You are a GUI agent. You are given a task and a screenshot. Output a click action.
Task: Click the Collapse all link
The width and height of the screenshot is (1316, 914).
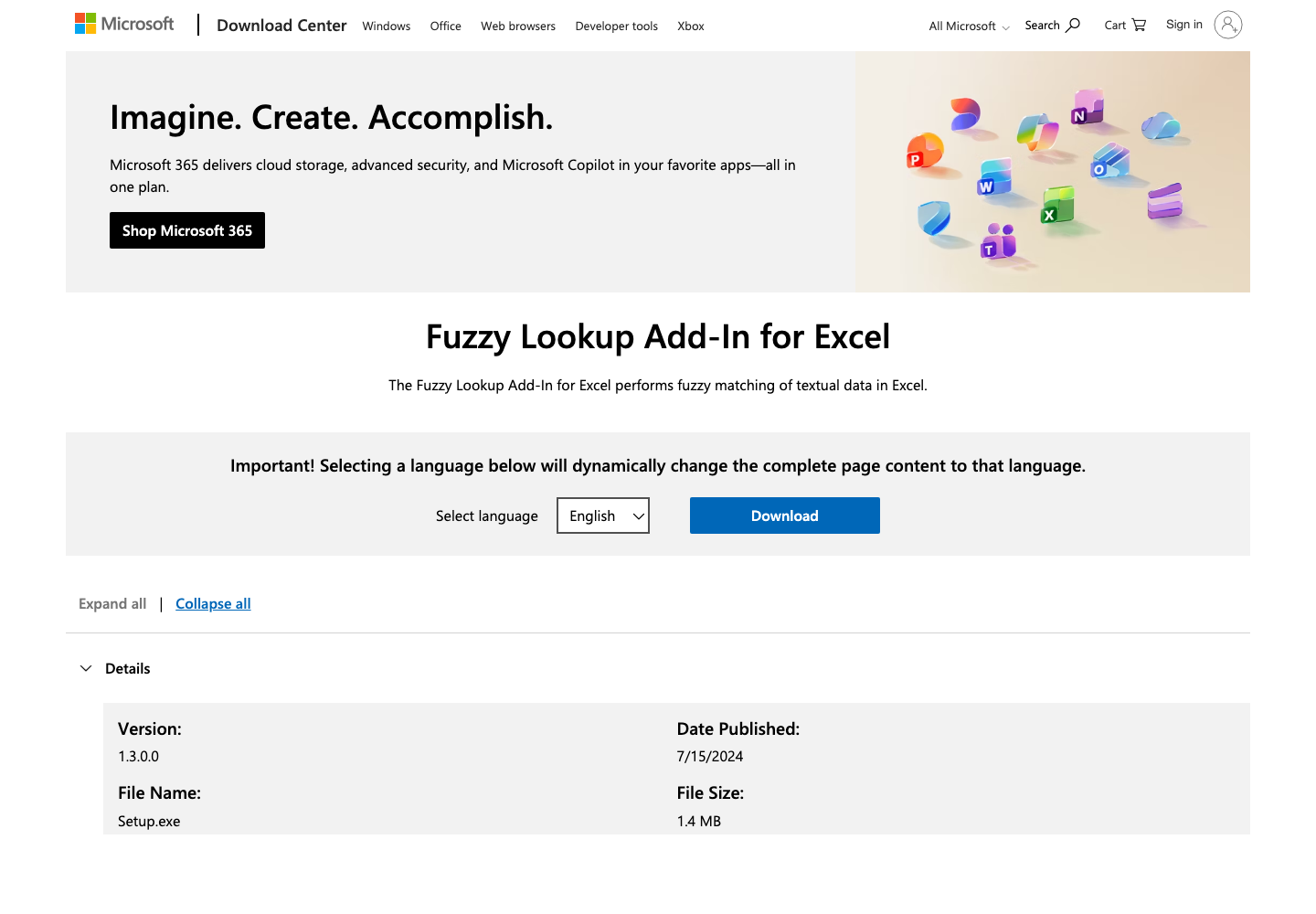click(213, 604)
